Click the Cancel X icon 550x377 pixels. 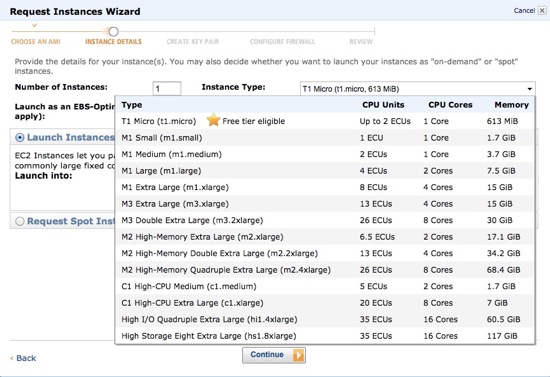(x=542, y=11)
